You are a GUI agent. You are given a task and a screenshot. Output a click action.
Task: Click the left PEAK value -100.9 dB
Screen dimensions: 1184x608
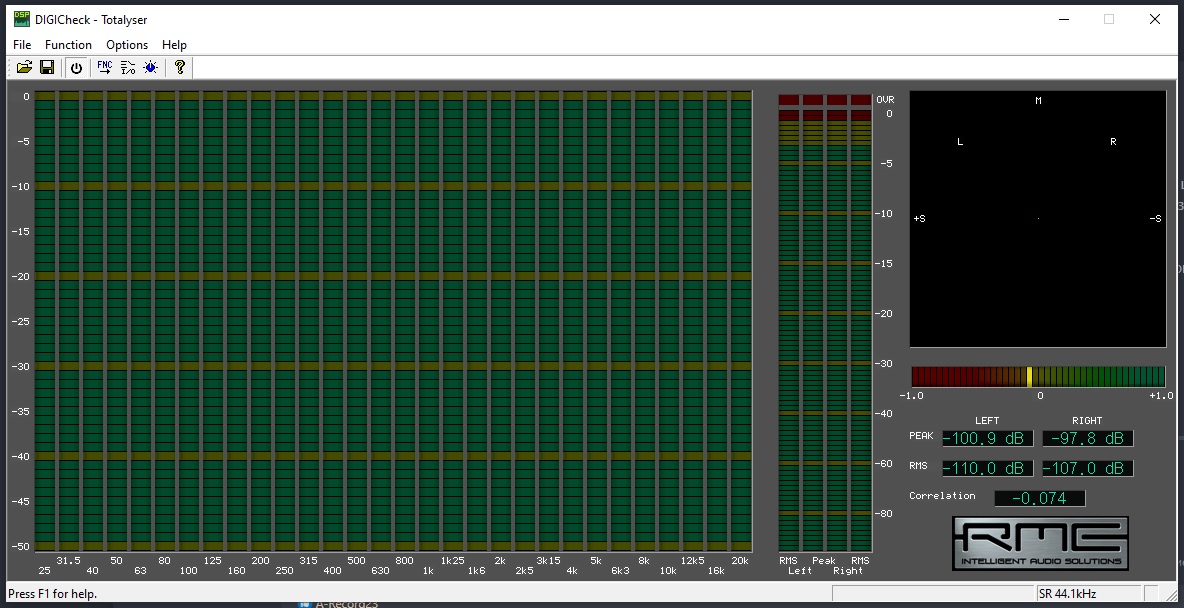[988, 438]
